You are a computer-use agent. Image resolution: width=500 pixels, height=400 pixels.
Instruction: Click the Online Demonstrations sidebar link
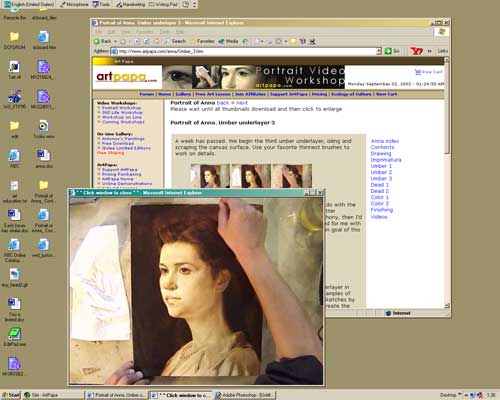tap(127, 183)
